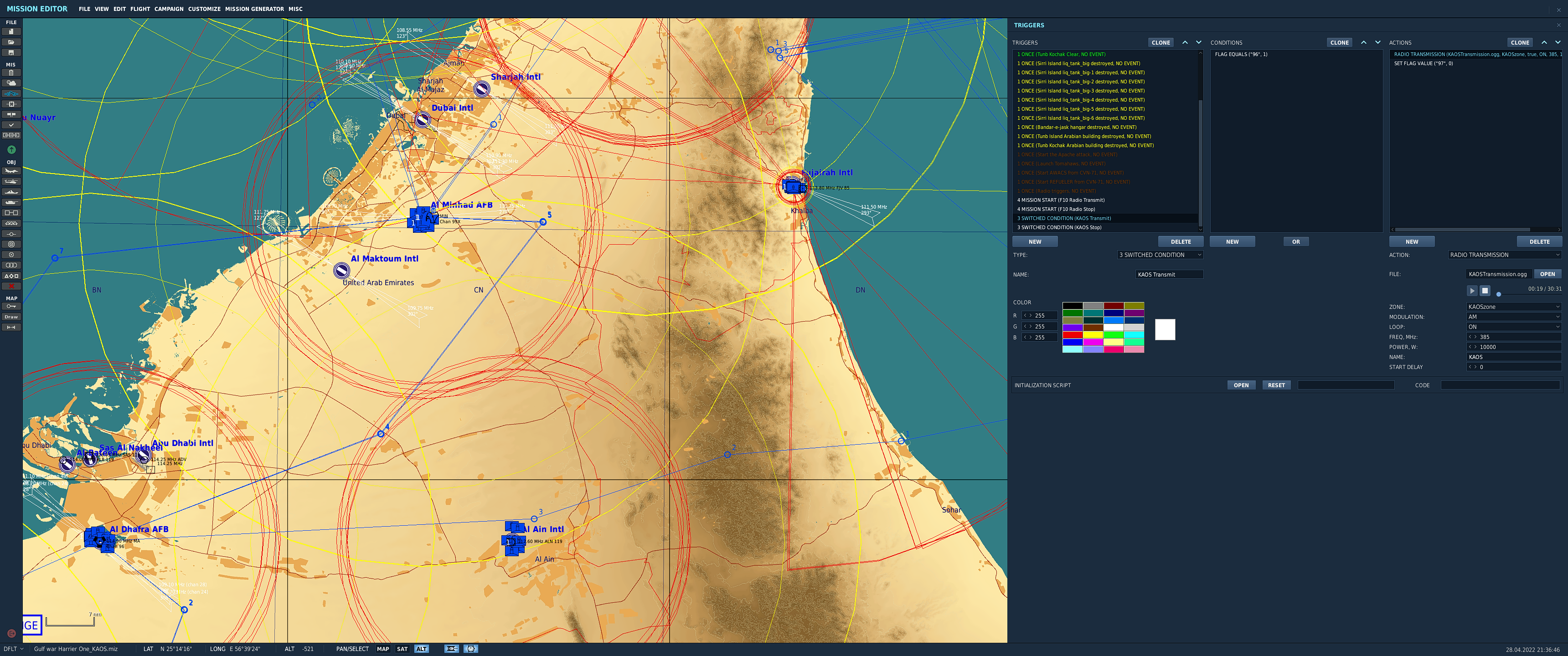Viewport: 1568px width, 656px height.
Task: Open map options key icon under MAP
Action: [11, 306]
